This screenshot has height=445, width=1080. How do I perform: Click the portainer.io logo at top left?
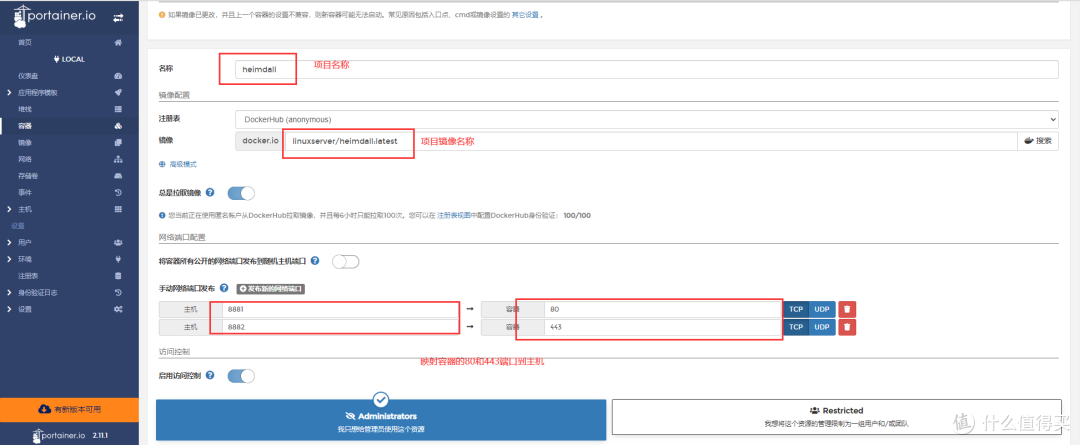coord(56,17)
